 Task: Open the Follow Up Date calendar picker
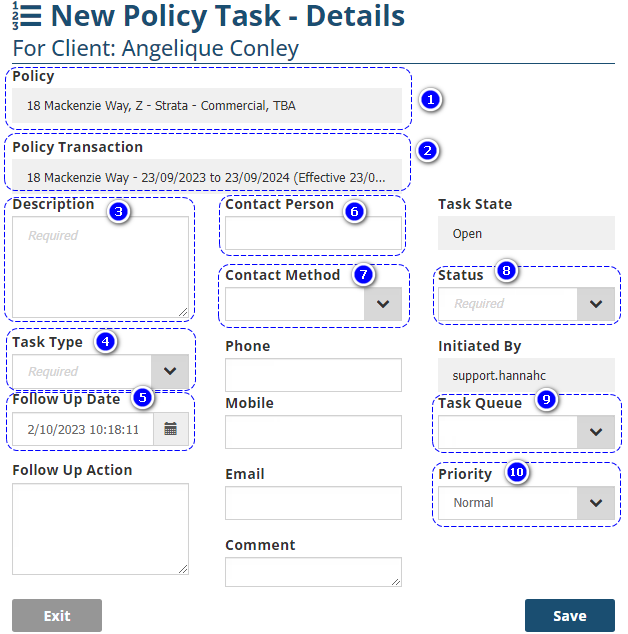coord(171,428)
